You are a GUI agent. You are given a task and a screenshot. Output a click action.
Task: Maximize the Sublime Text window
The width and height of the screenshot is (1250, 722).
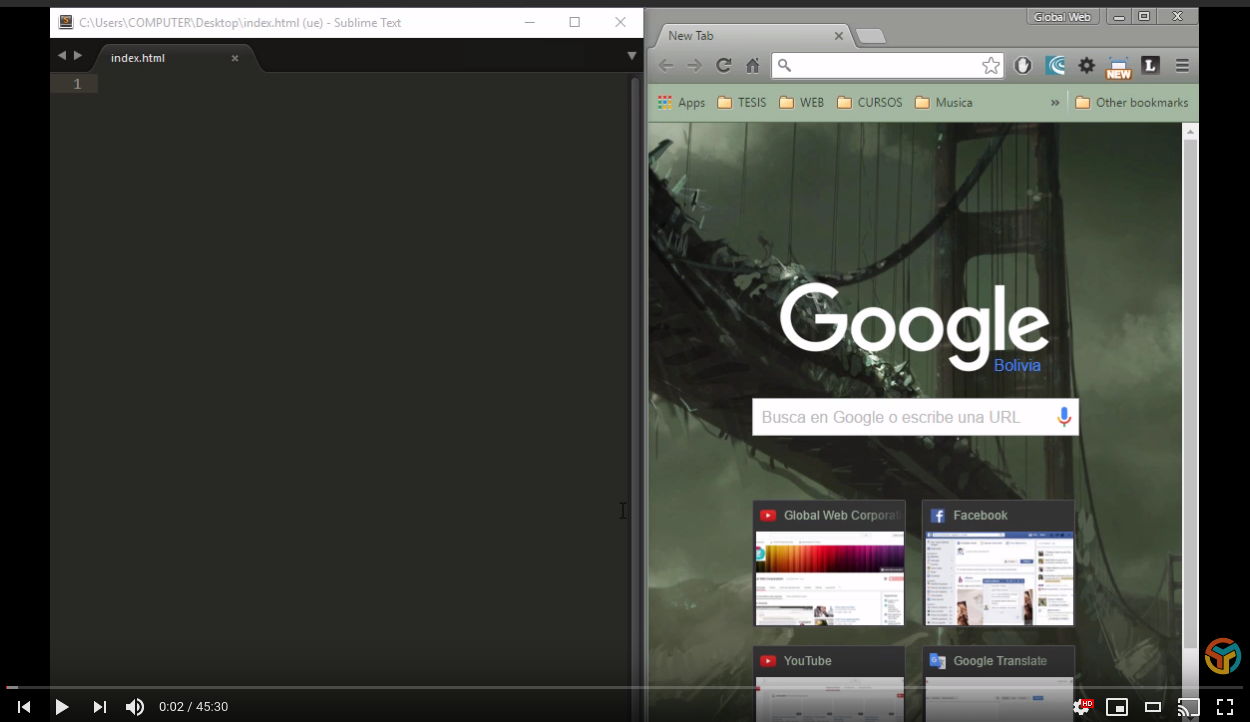click(x=574, y=22)
